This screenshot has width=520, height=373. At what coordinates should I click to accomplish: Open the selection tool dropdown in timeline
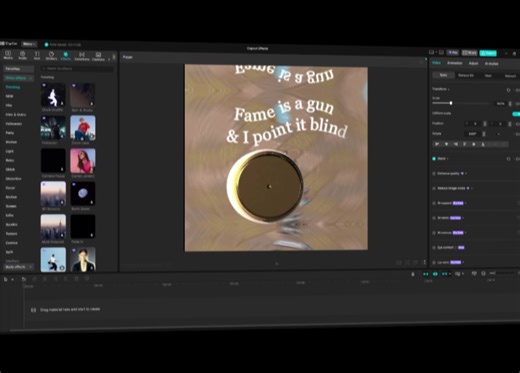[12, 280]
